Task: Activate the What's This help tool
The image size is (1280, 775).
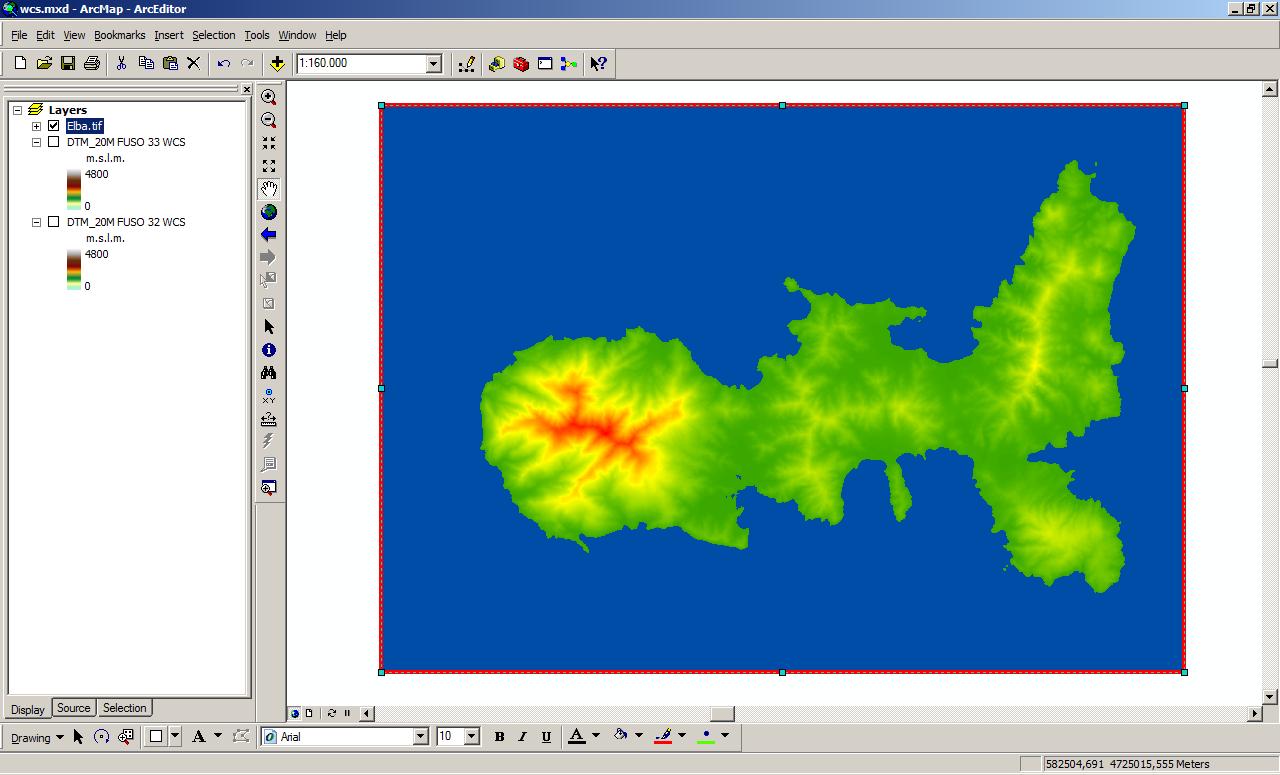Action: click(598, 63)
